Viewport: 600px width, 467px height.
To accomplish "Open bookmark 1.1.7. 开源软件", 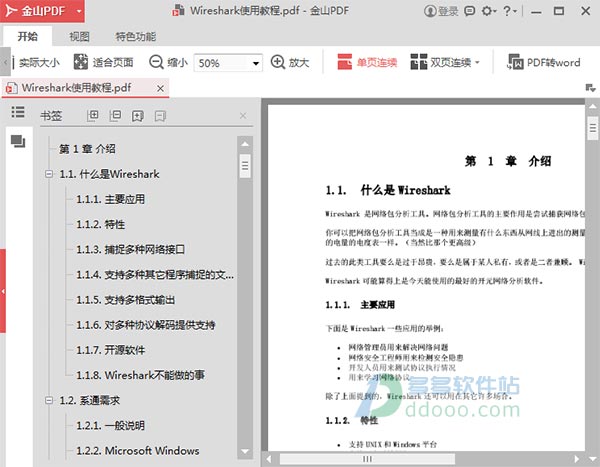I will 111,350.
